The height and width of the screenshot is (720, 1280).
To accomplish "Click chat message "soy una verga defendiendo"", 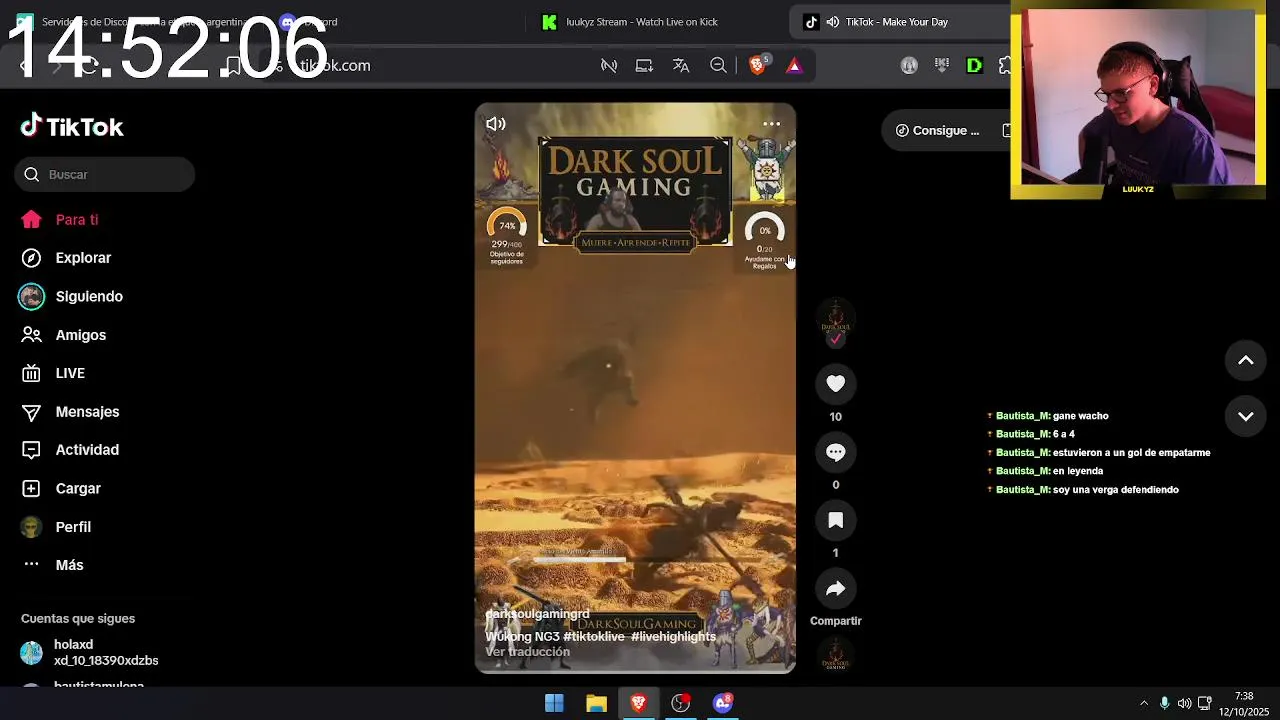I will pyautogui.click(x=1116, y=490).
